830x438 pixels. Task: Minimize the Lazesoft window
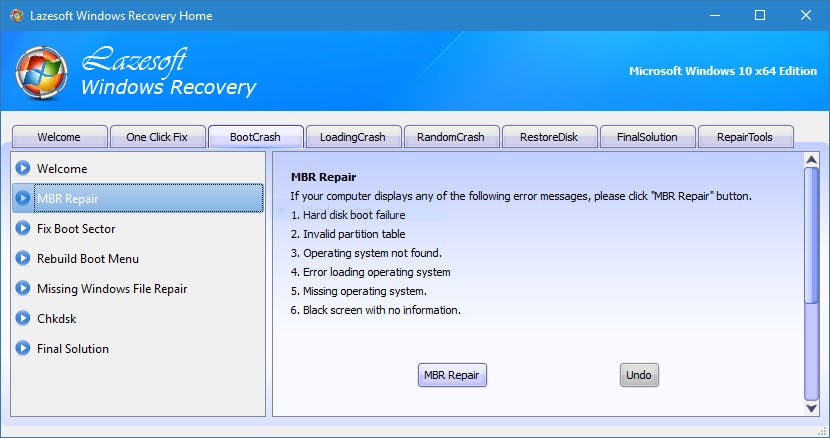pos(715,15)
